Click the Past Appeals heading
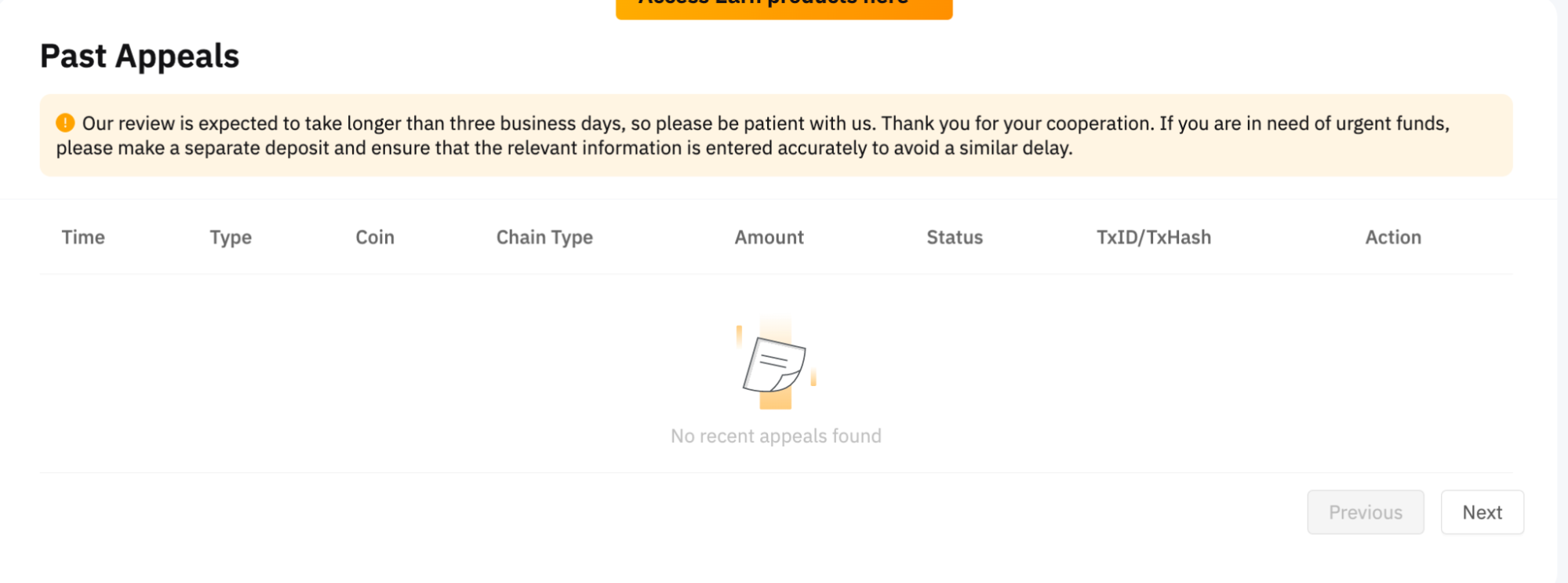The height and width of the screenshot is (583, 1568). coord(140,56)
